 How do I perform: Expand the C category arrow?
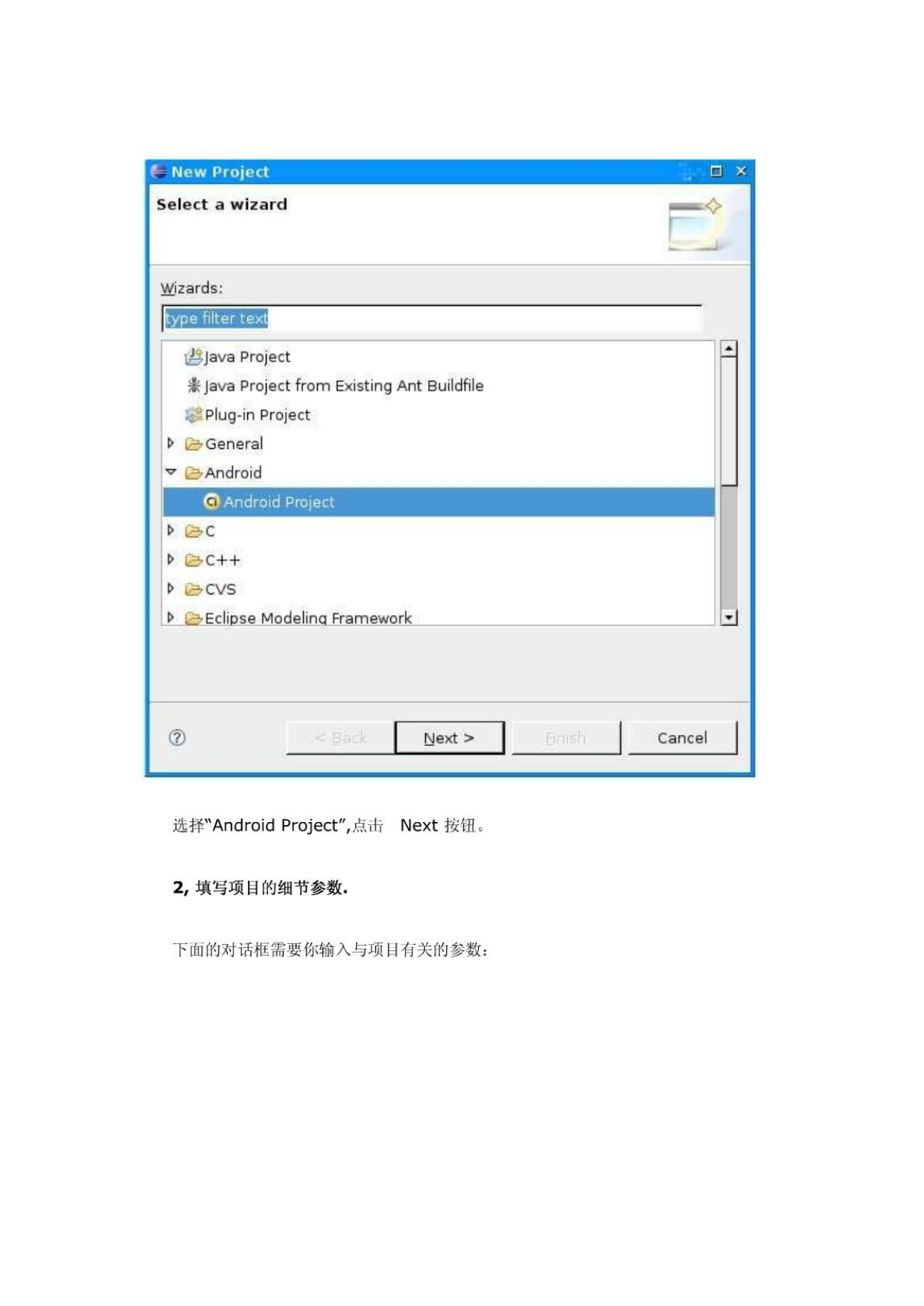point(171,530)
